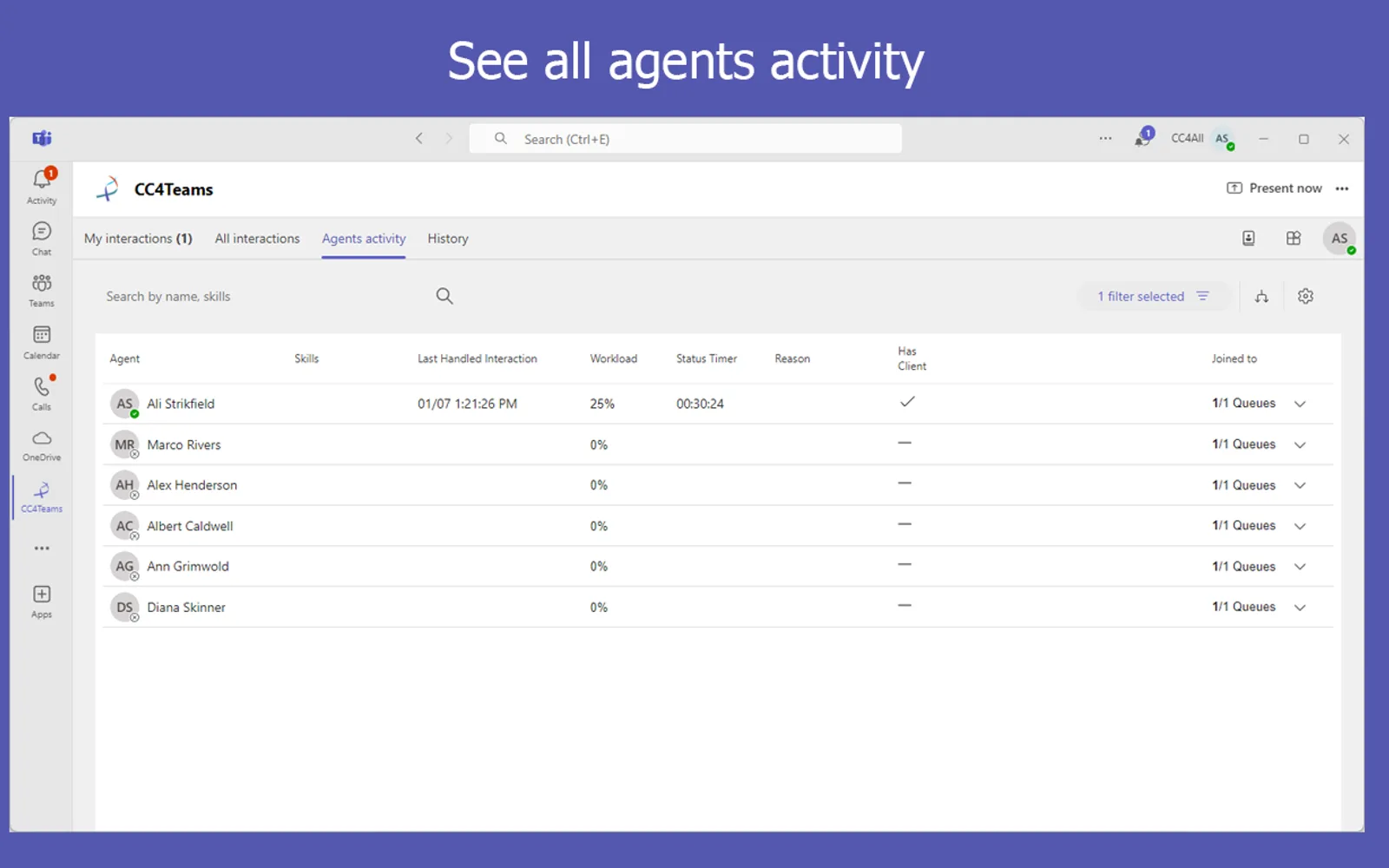Click the search magnifier icon next to agent search
1389x868 pixels.
click(444, 296)
